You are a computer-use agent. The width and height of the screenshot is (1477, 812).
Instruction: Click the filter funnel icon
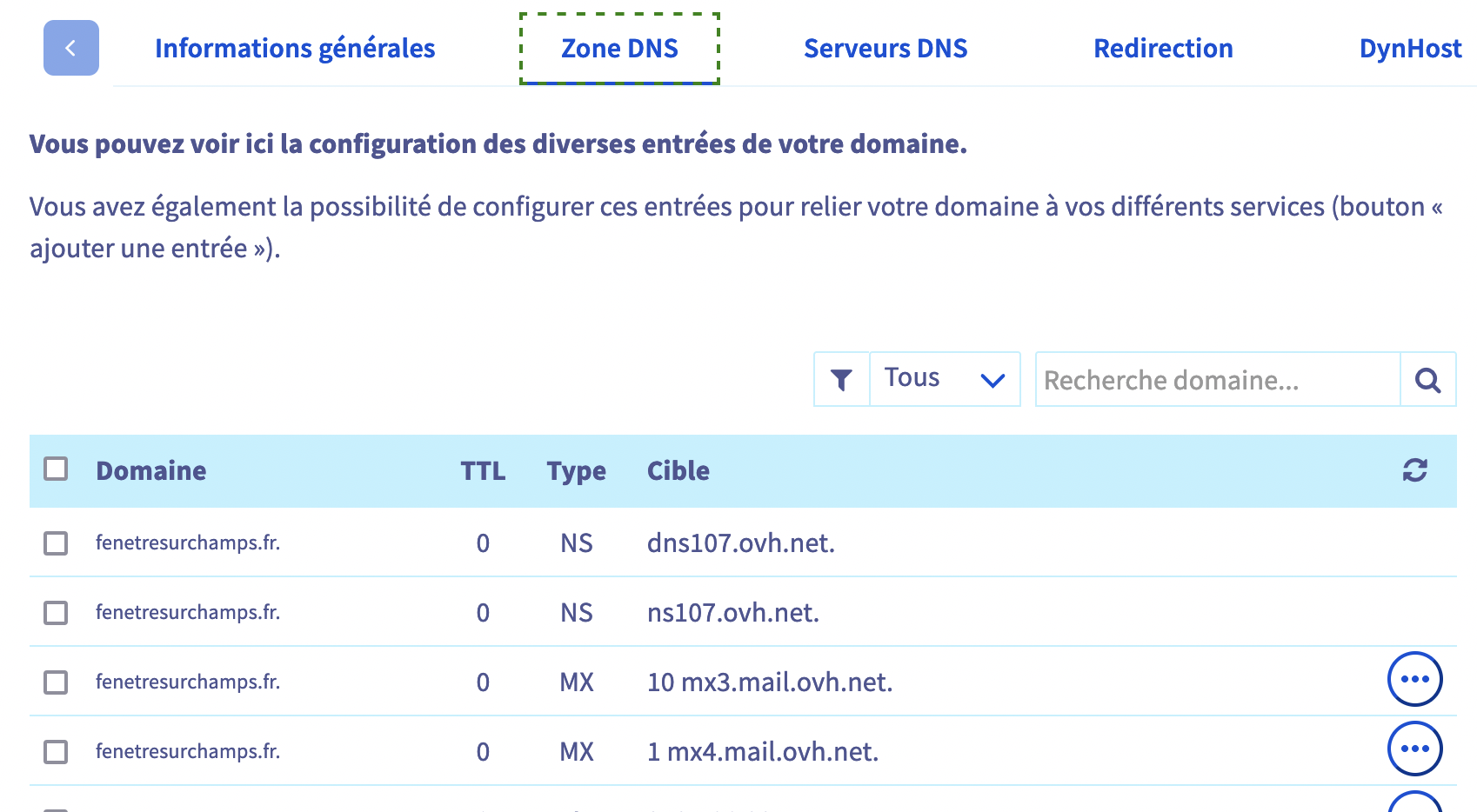(841, 379)
